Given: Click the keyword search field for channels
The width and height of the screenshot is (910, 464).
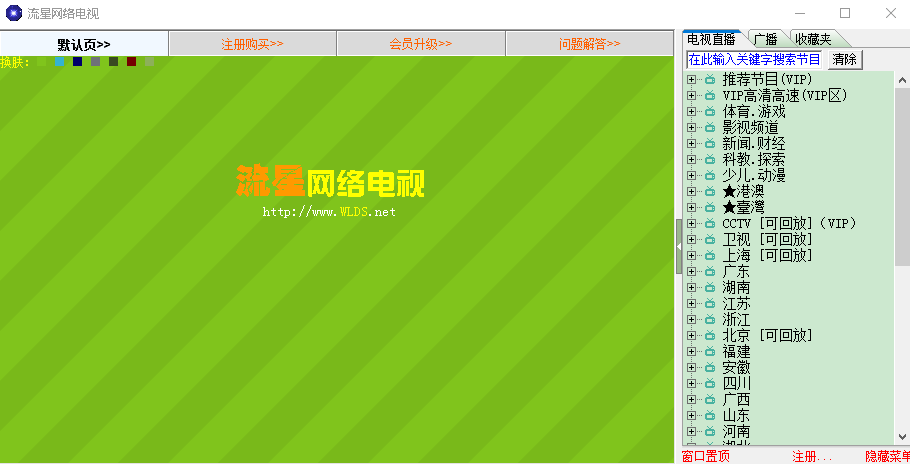Looking at the screenshot, I should point(756,60).
